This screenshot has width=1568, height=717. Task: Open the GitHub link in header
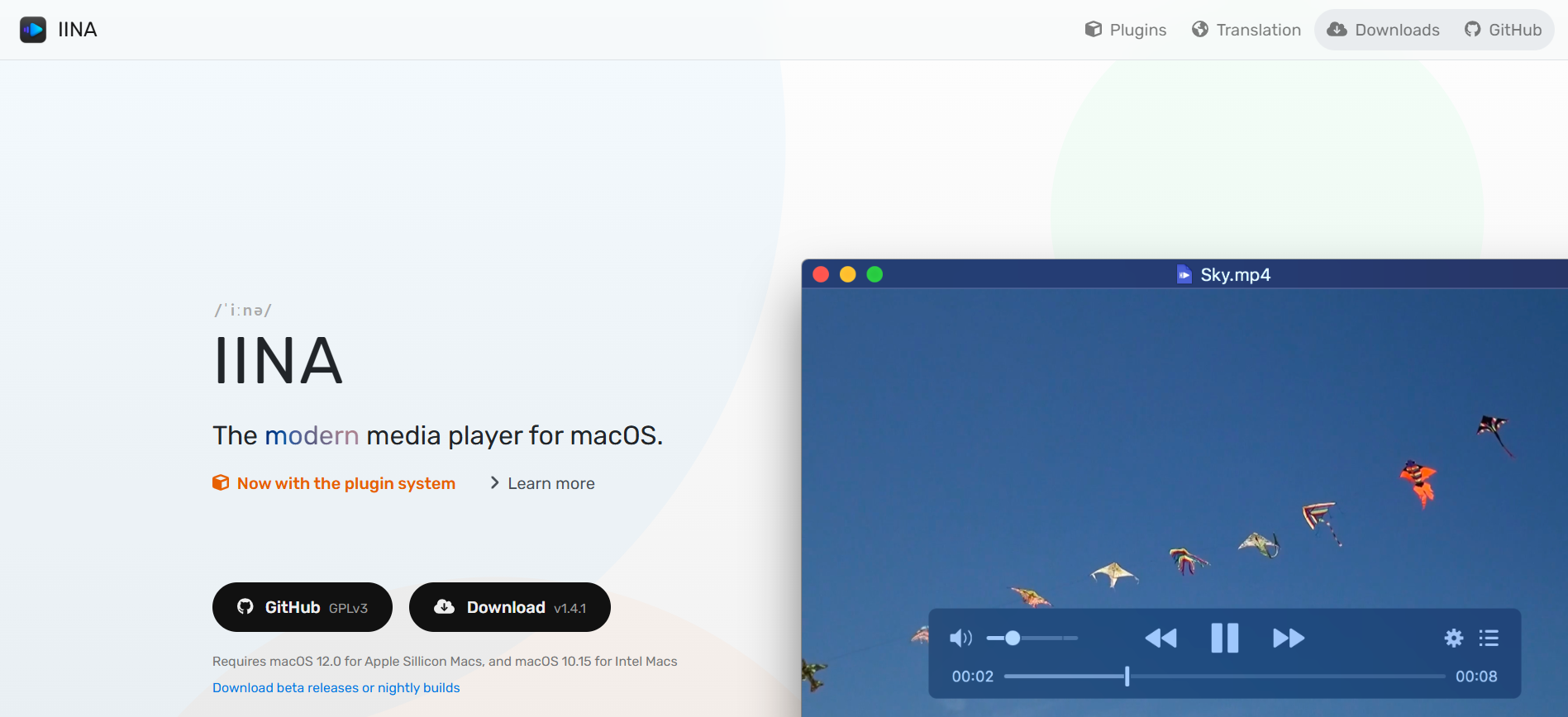pos(1504,30)
